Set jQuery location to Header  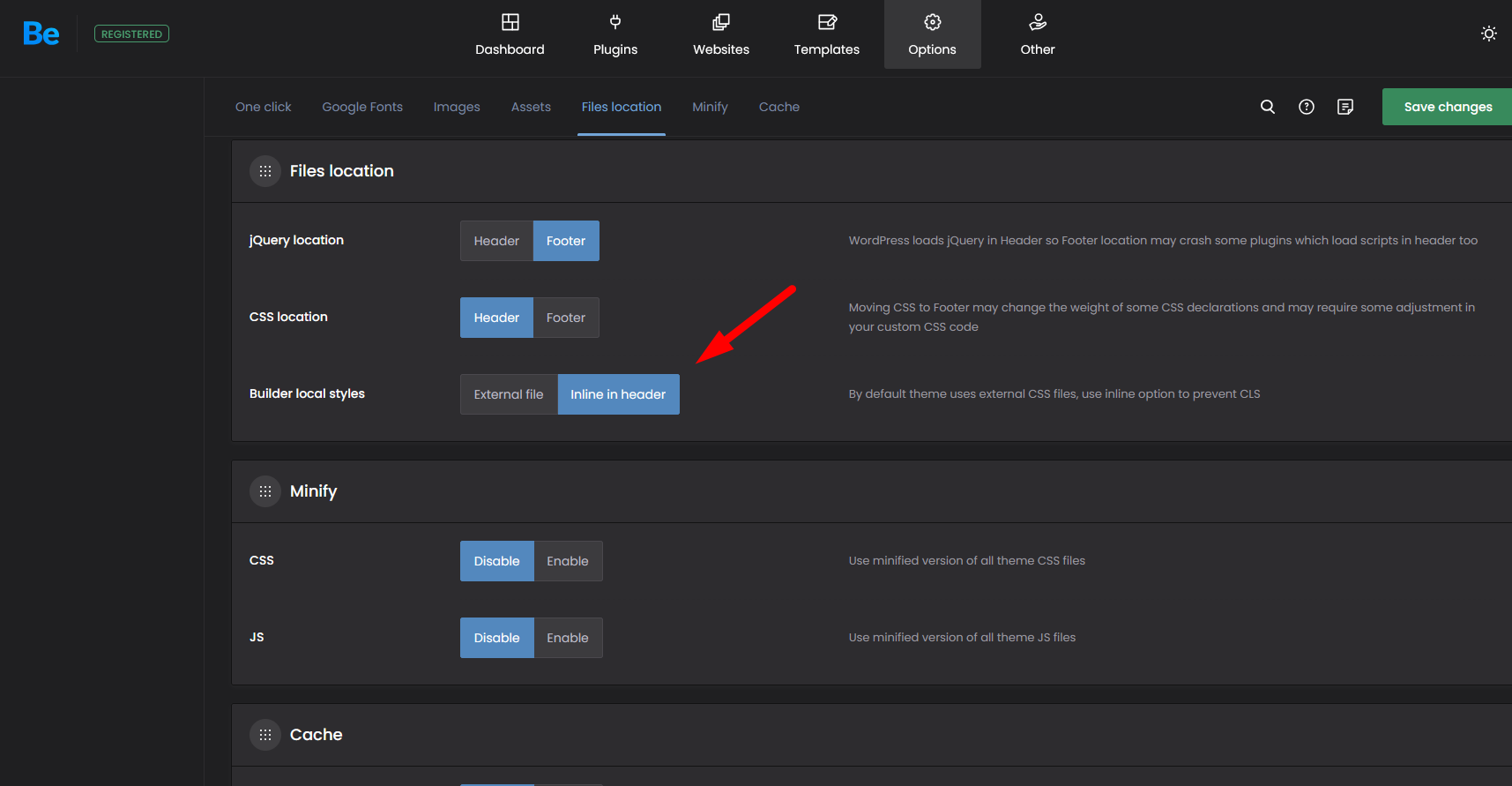496,241
